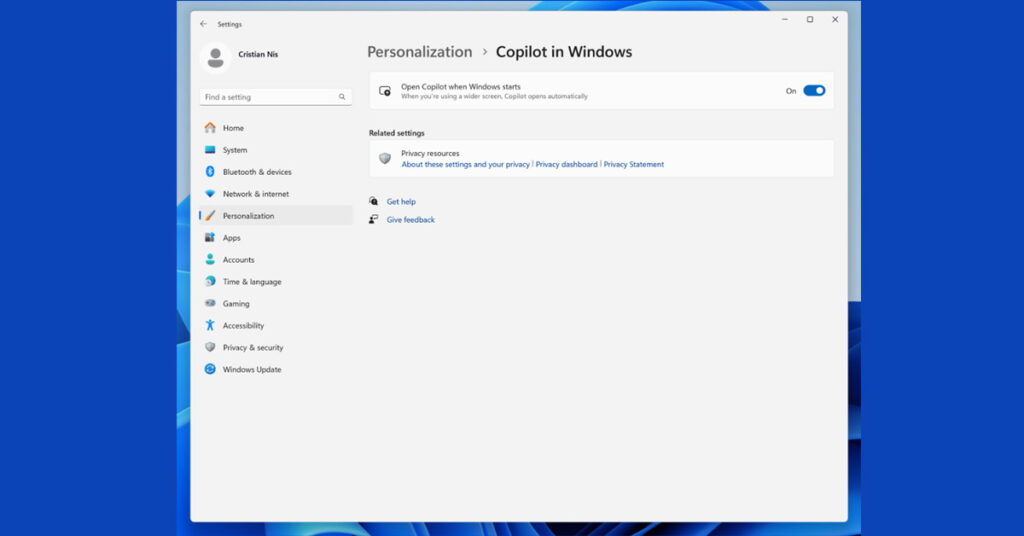Click the Open Copilot when Windows starts row
Viewport: 1024px width, 536px height.
coord(601,91)
